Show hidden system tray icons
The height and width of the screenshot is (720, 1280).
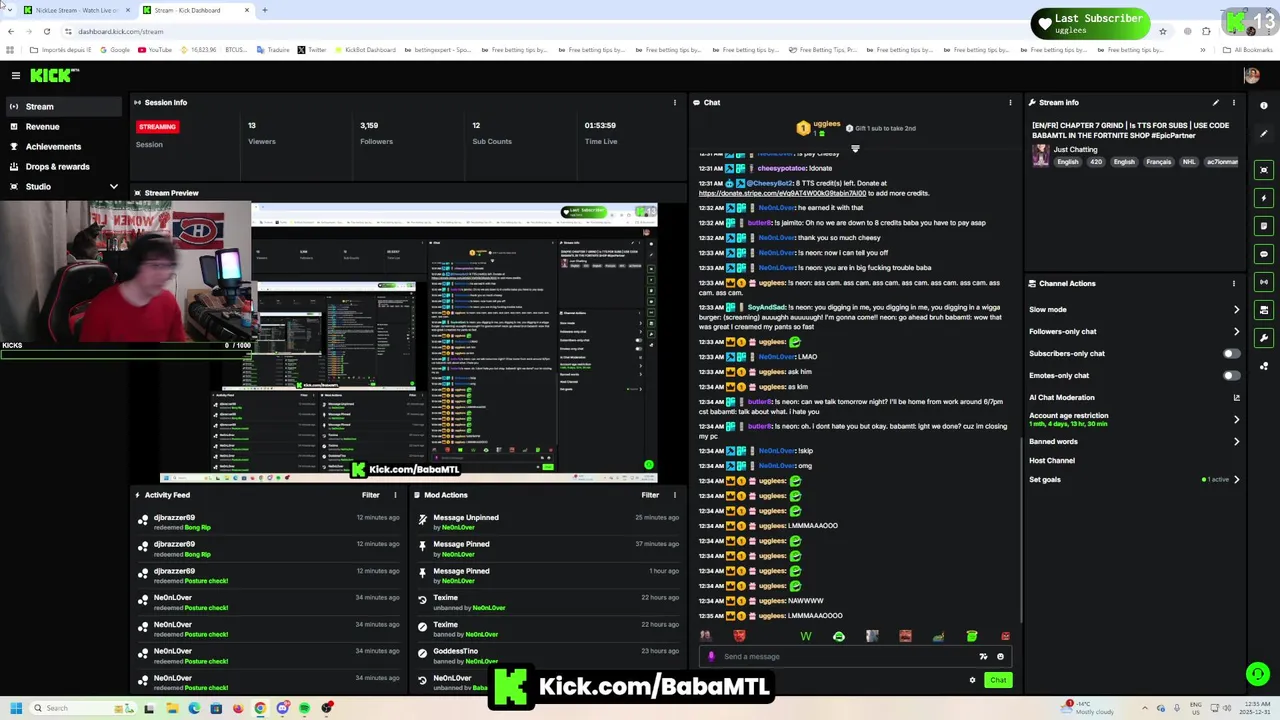pos(1147,708)
